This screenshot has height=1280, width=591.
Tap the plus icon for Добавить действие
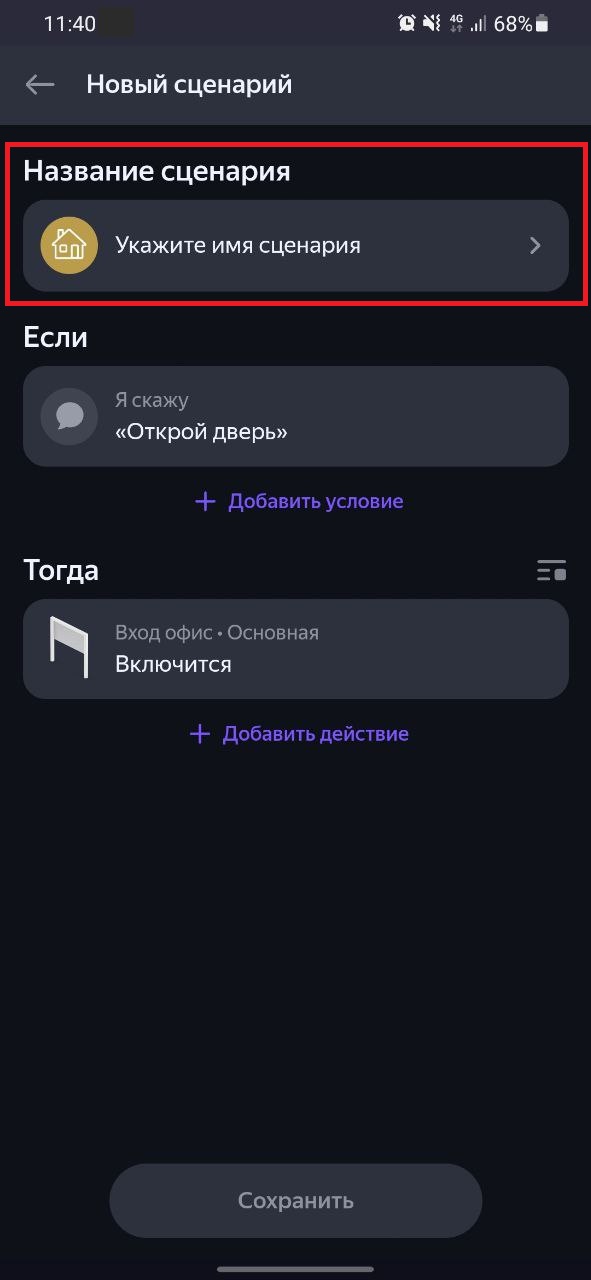coord(200,734)
